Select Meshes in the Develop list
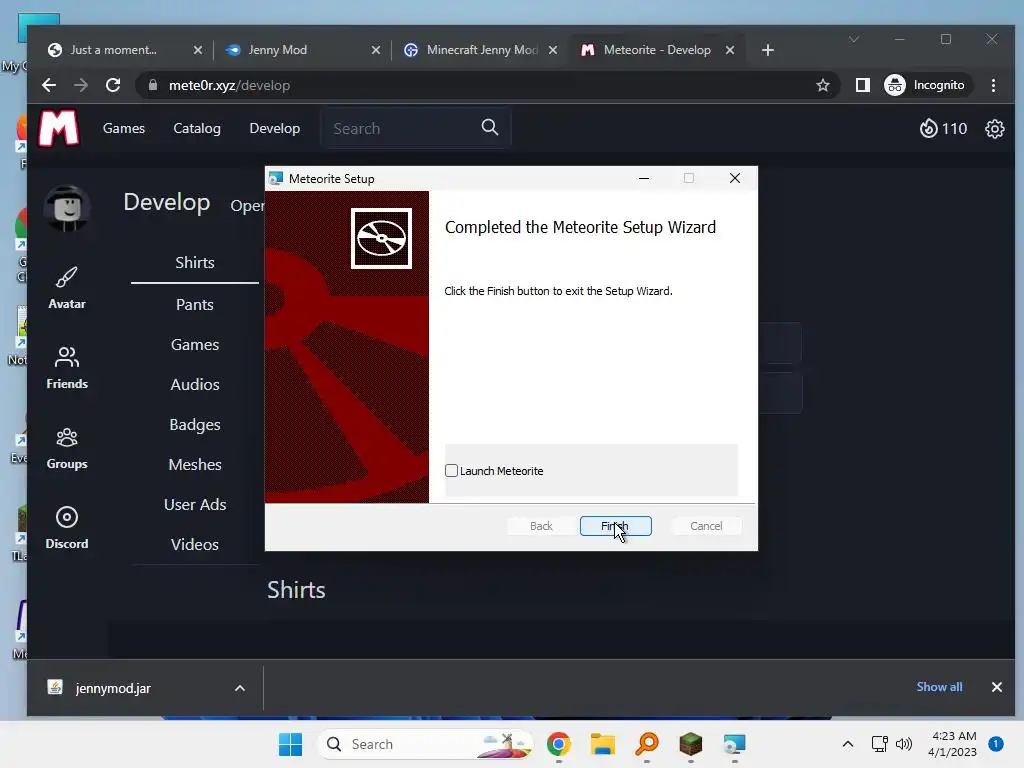 coord(195,464)
